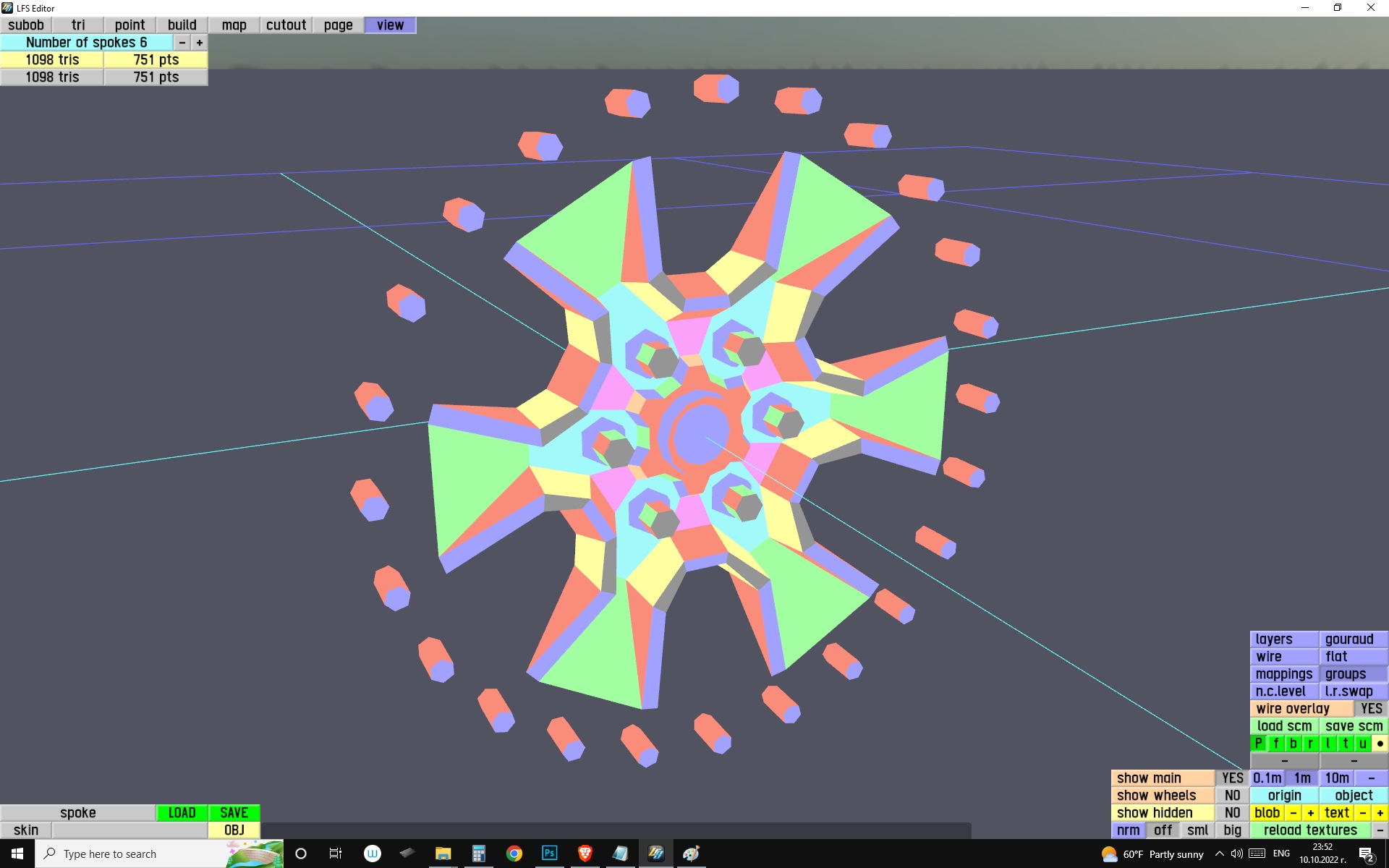Select the 10m grid size option
1389x868 pixels.
click(x=1336, y=778)
